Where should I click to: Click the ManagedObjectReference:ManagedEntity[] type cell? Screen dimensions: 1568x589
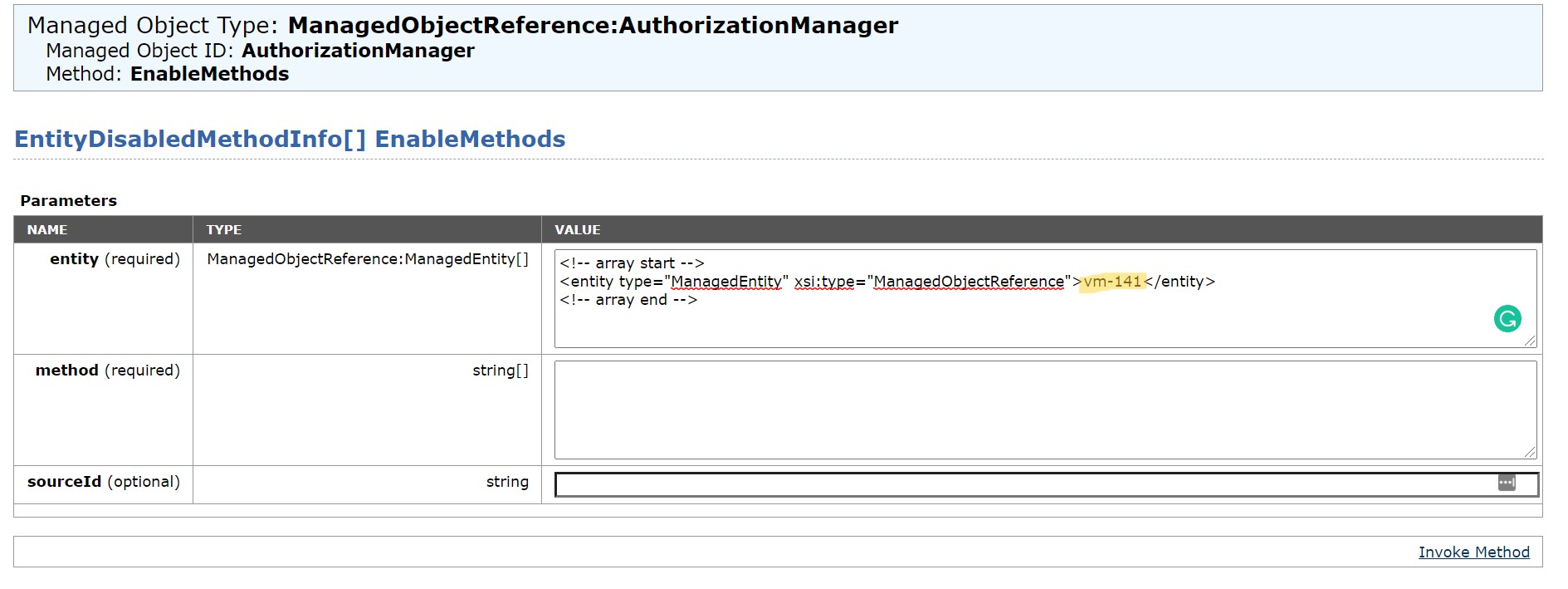(368, 259)
